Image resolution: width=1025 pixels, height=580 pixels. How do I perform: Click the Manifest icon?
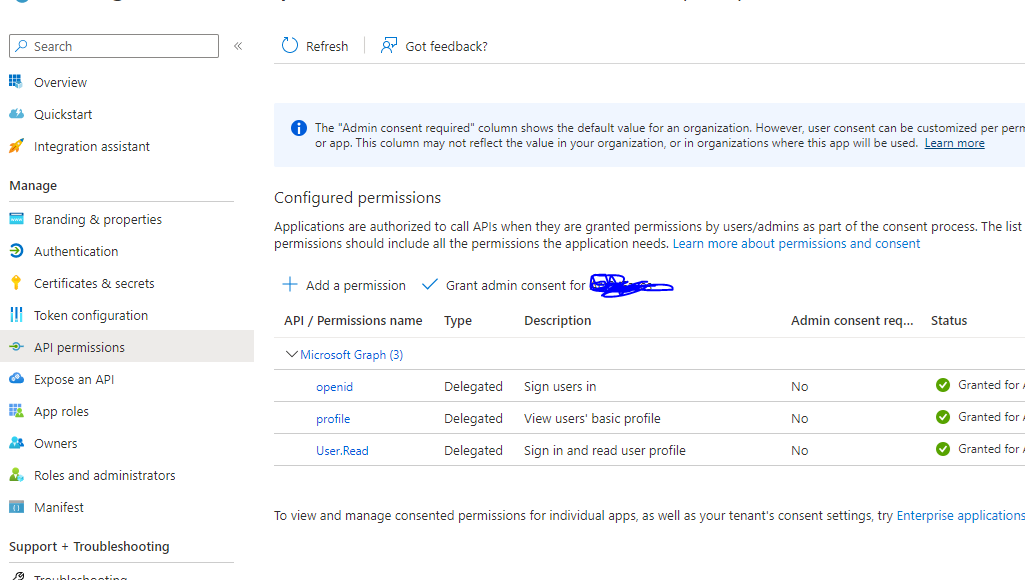coord(16,507)
